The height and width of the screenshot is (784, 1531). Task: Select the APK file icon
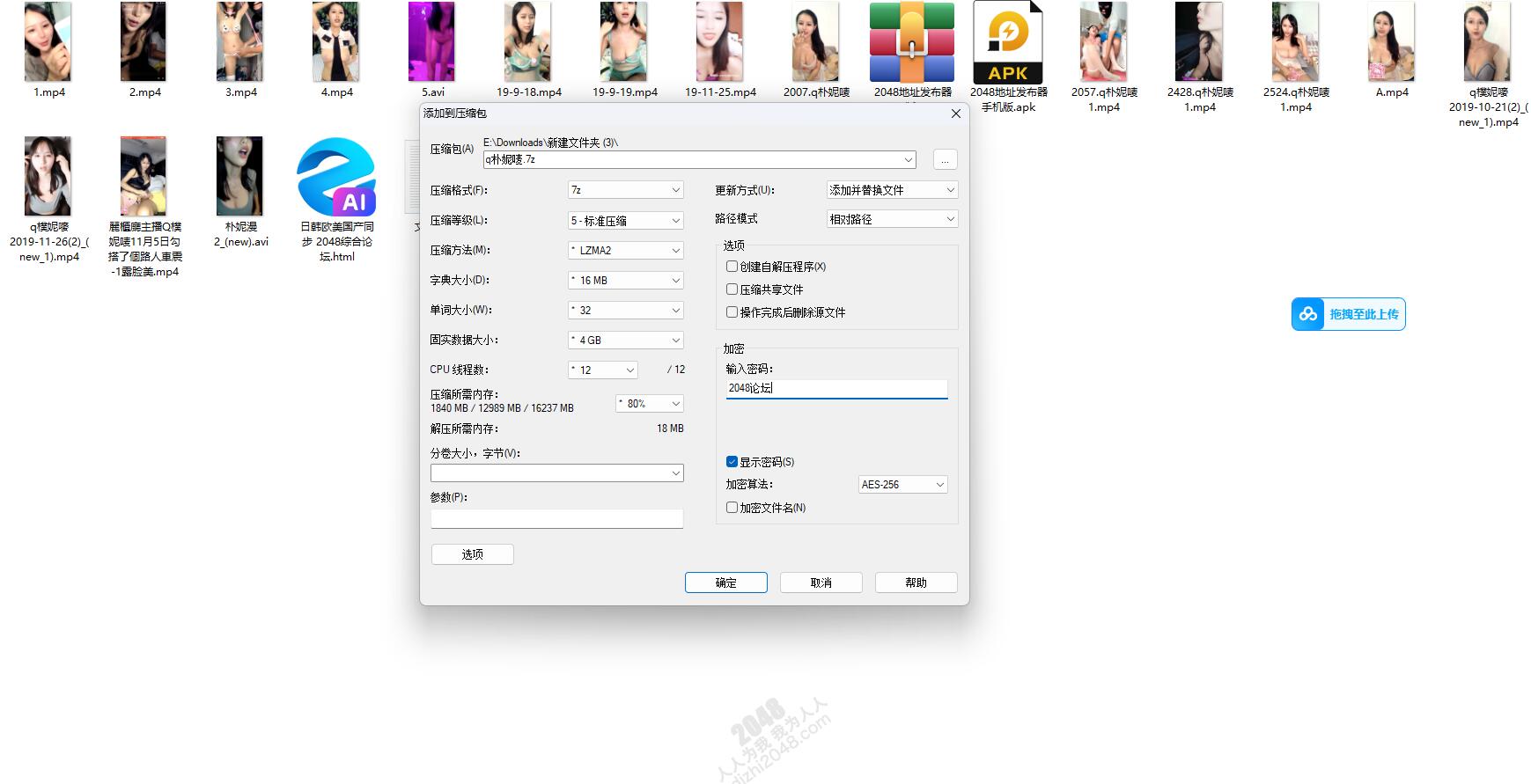coord(1007,42)
